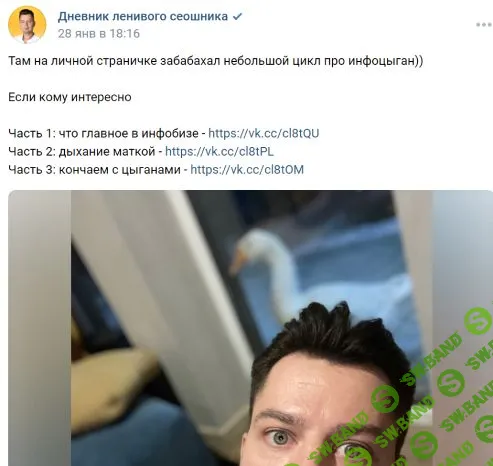This screenshot has height=466, width=493.
Task: Click the Часть 3 кончаем с цыганами text
Action: [94, 170]
